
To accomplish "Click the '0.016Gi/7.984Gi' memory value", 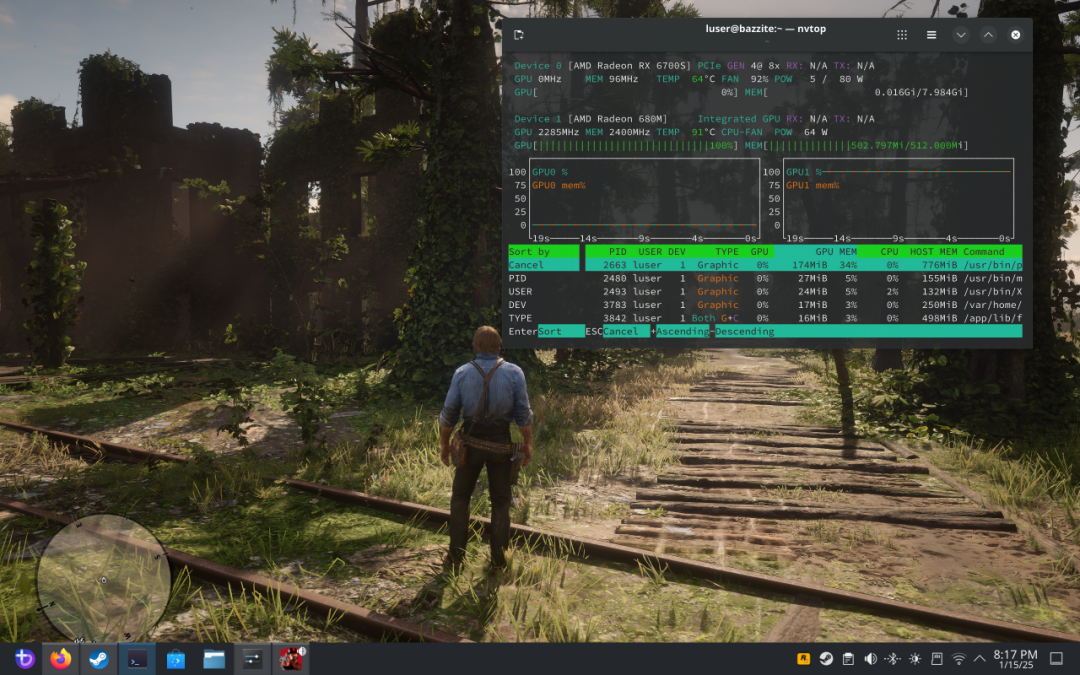I will (918, 92).
